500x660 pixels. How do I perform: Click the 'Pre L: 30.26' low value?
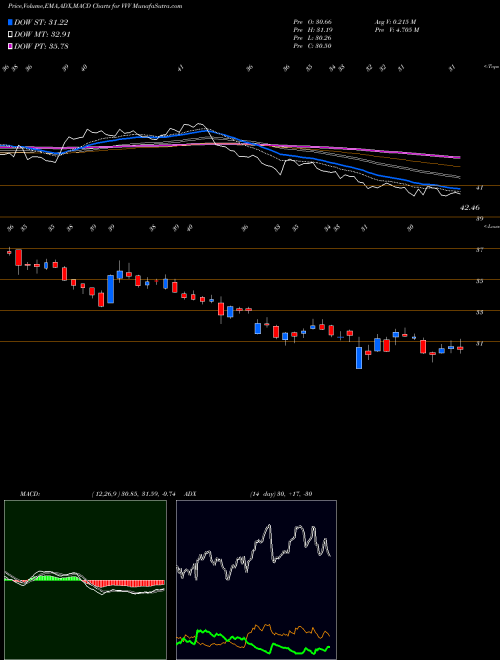tap(313, 38)
